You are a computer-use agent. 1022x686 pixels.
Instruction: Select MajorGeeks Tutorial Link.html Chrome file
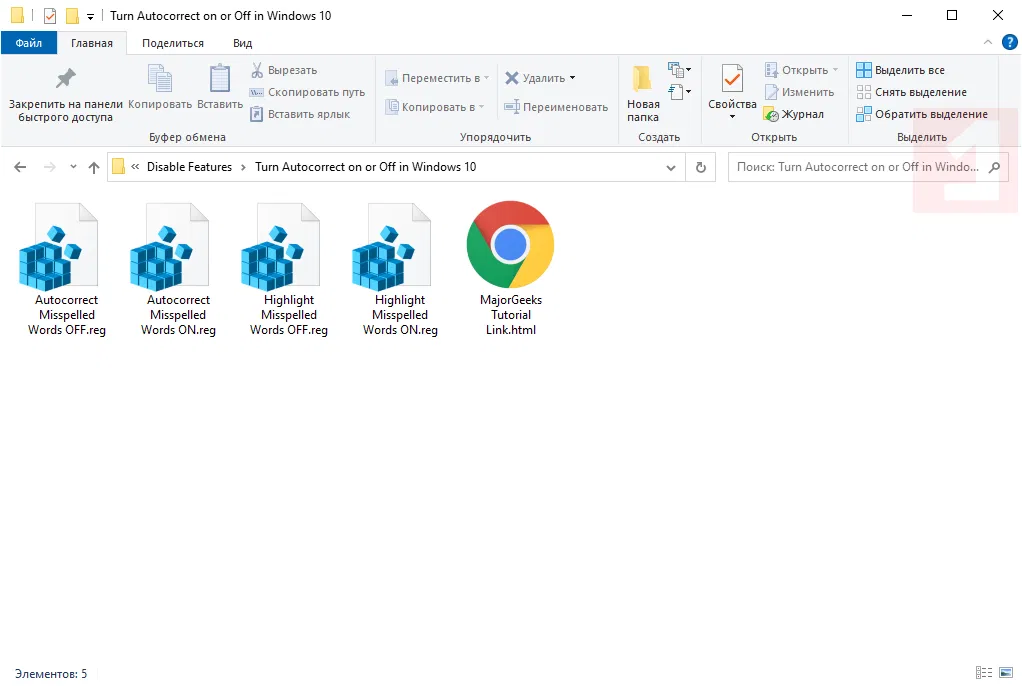(511, 269)
